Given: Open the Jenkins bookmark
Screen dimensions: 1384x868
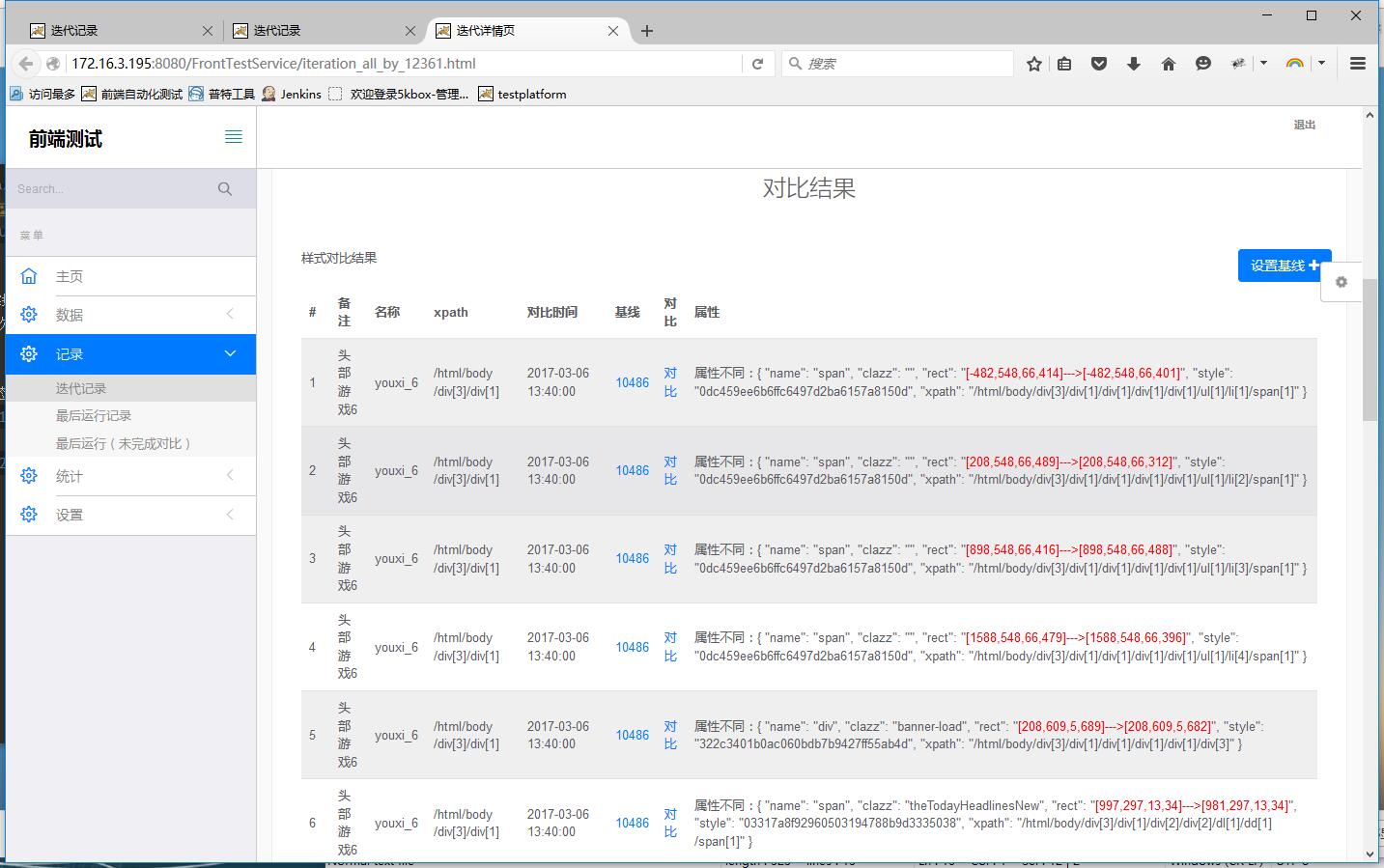Looking at the screenshot, I should 292,94.
